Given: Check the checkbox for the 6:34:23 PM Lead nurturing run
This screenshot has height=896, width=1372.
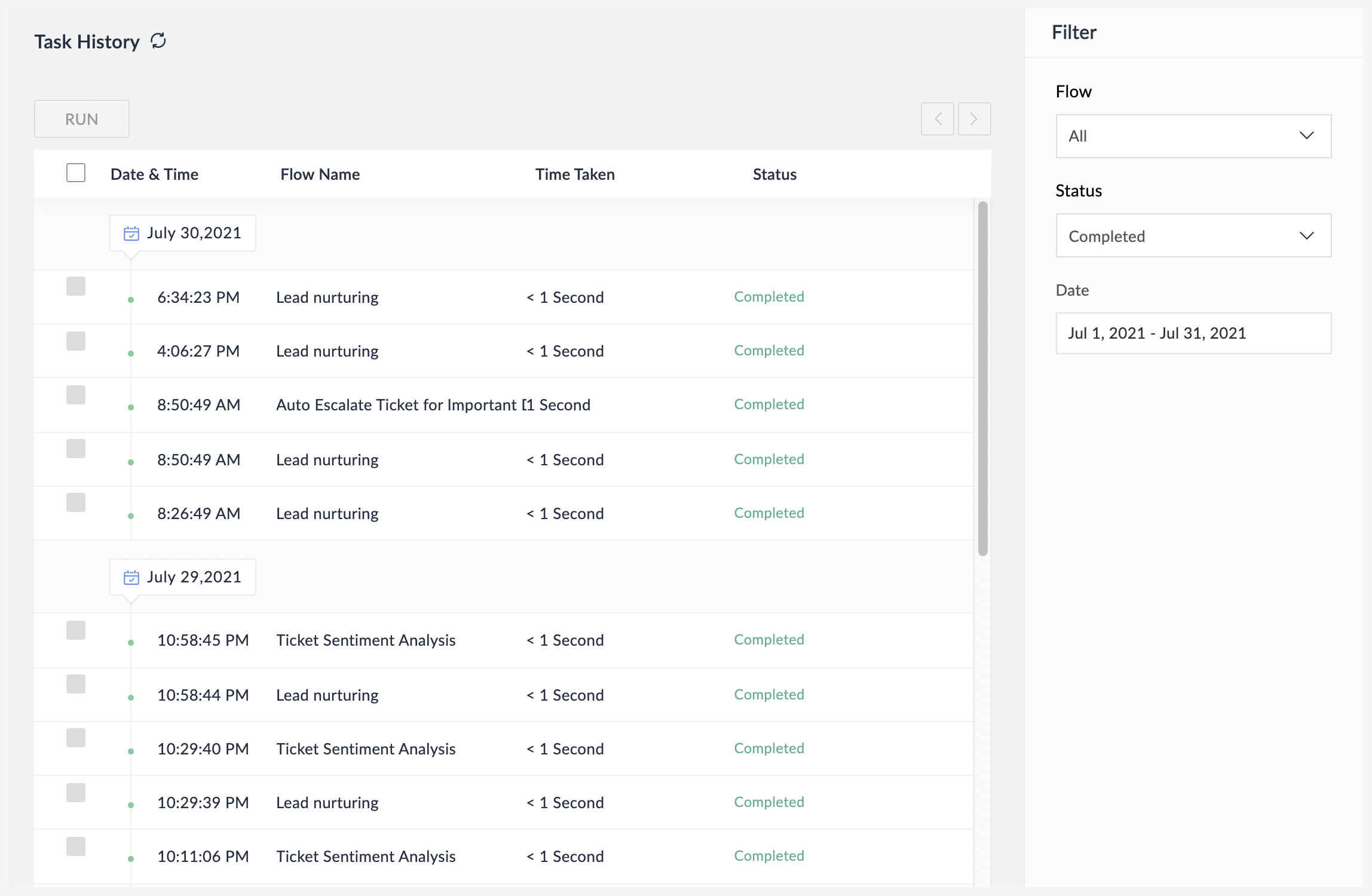Looking at the screenshot, I should [x=76, y=286].
